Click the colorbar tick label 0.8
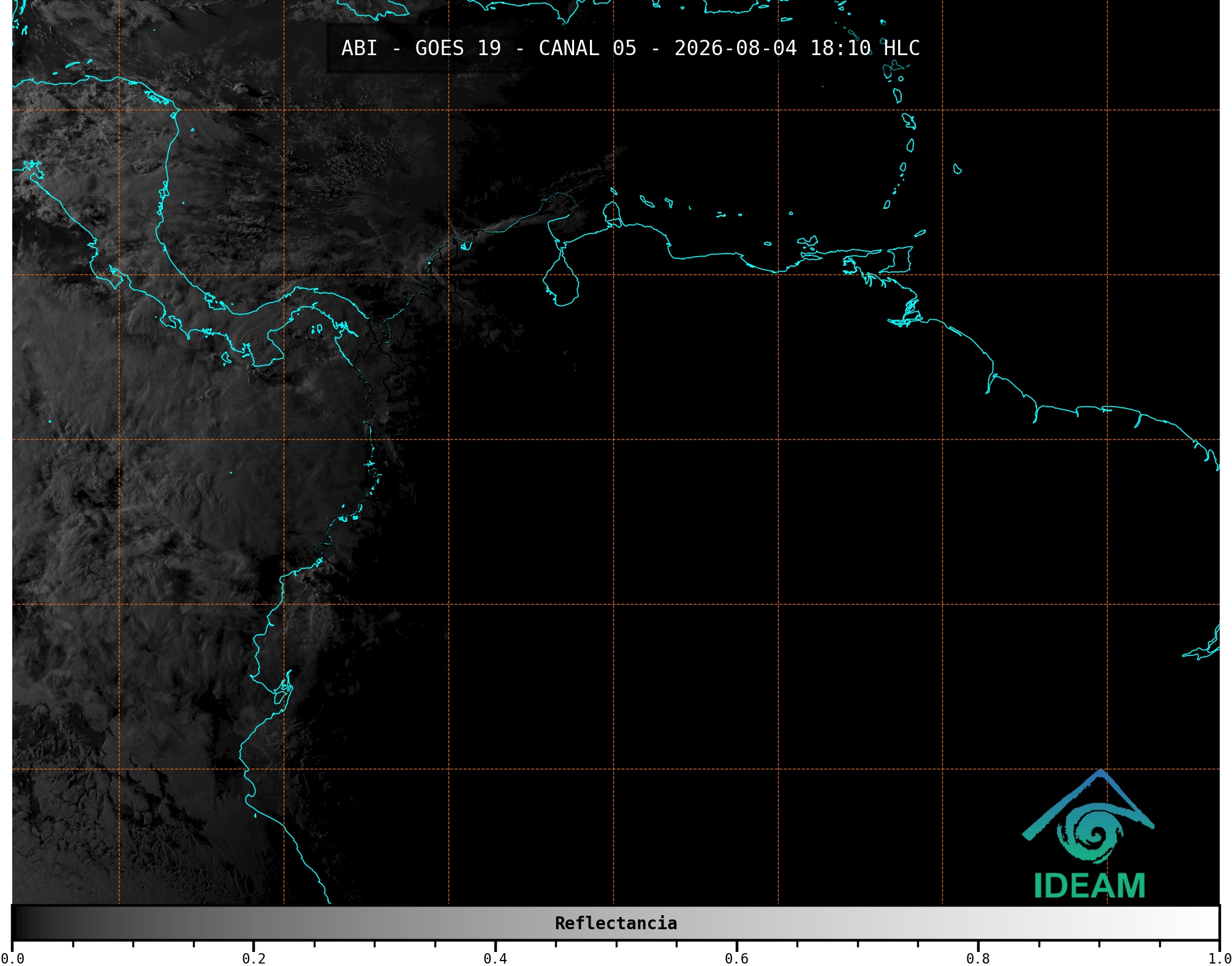Image resolution: width=1232 pixels, height=966 pixels. (978, 958)
